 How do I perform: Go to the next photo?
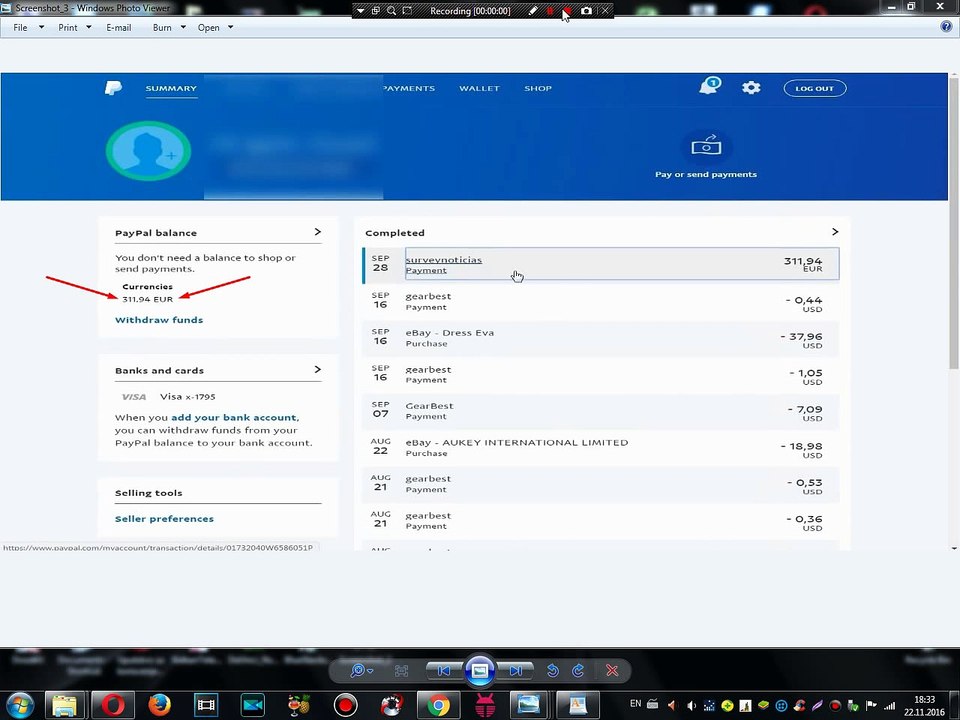pyautogui.click(x=516, y=671)
